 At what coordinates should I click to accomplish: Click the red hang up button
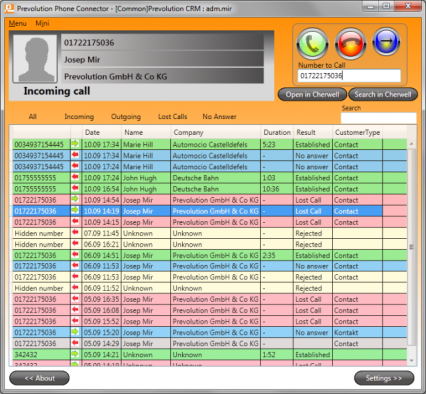point(350,44)
